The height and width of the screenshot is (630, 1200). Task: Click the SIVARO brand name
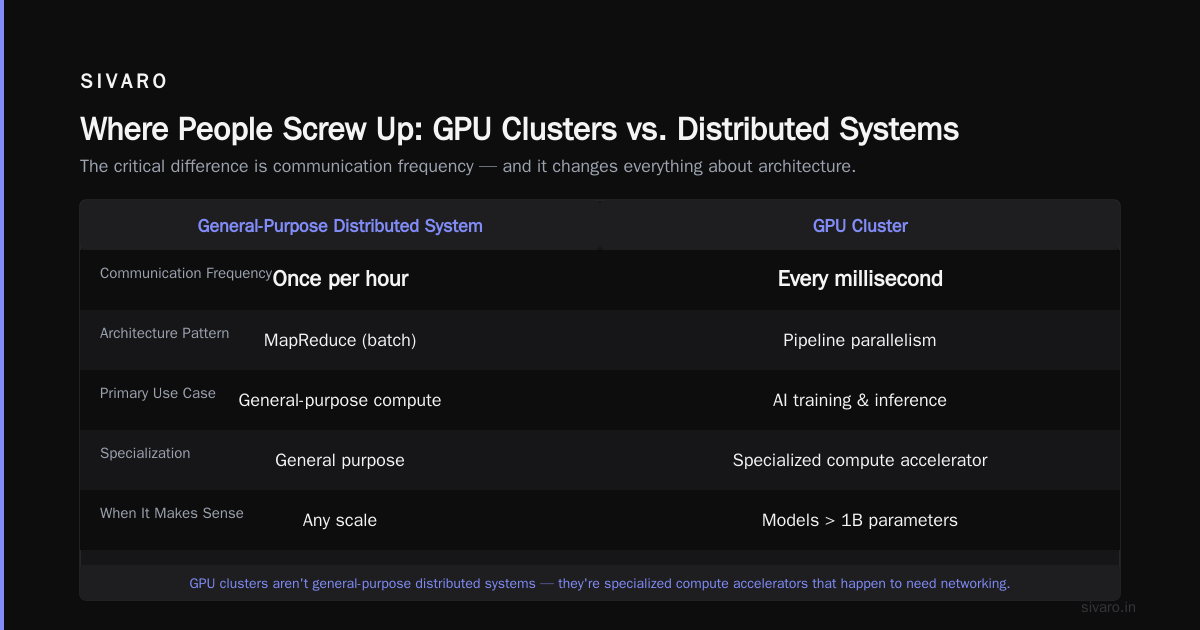tap(124, 82)
